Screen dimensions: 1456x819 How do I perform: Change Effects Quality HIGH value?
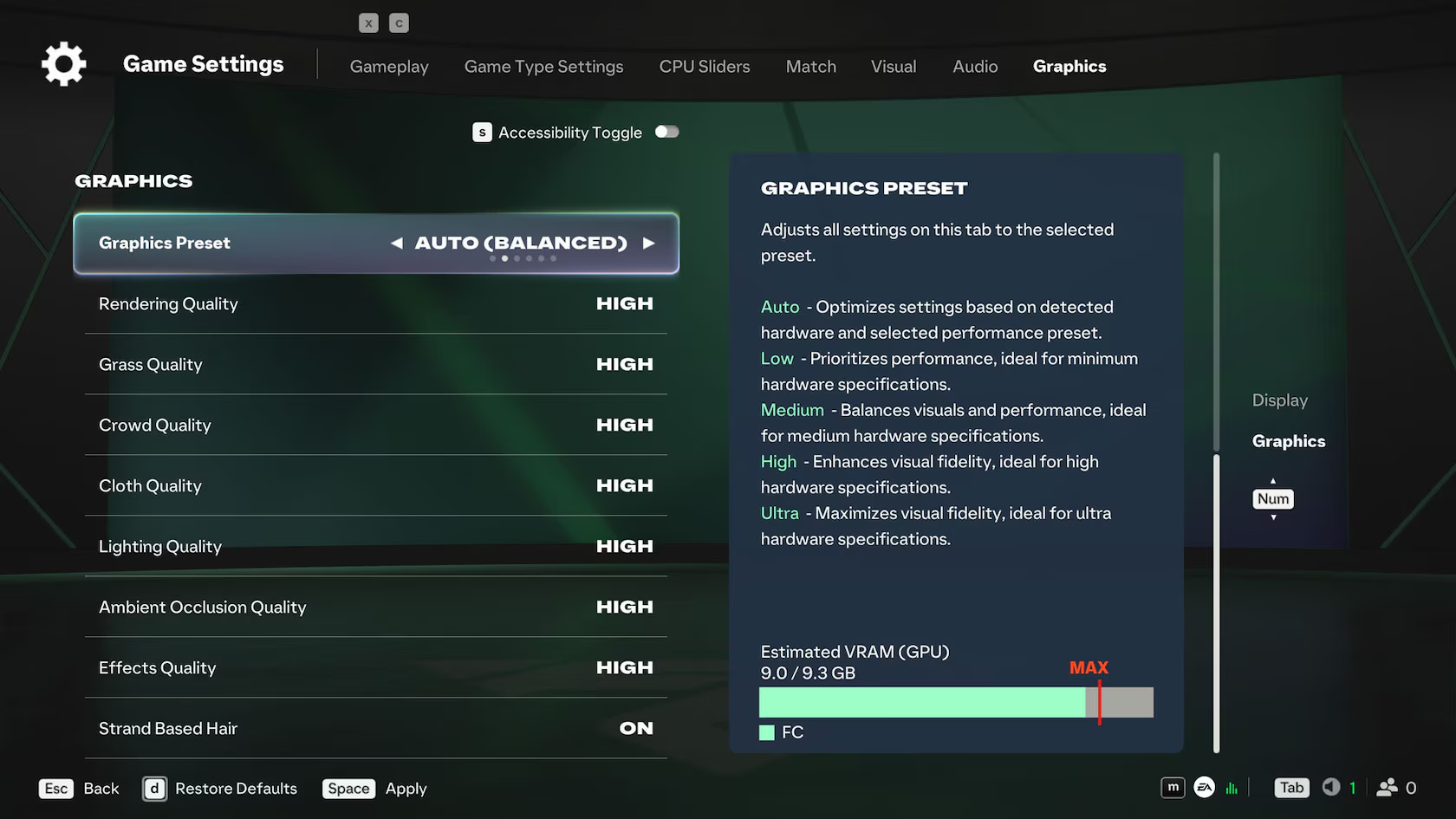[x=625, y=668]
